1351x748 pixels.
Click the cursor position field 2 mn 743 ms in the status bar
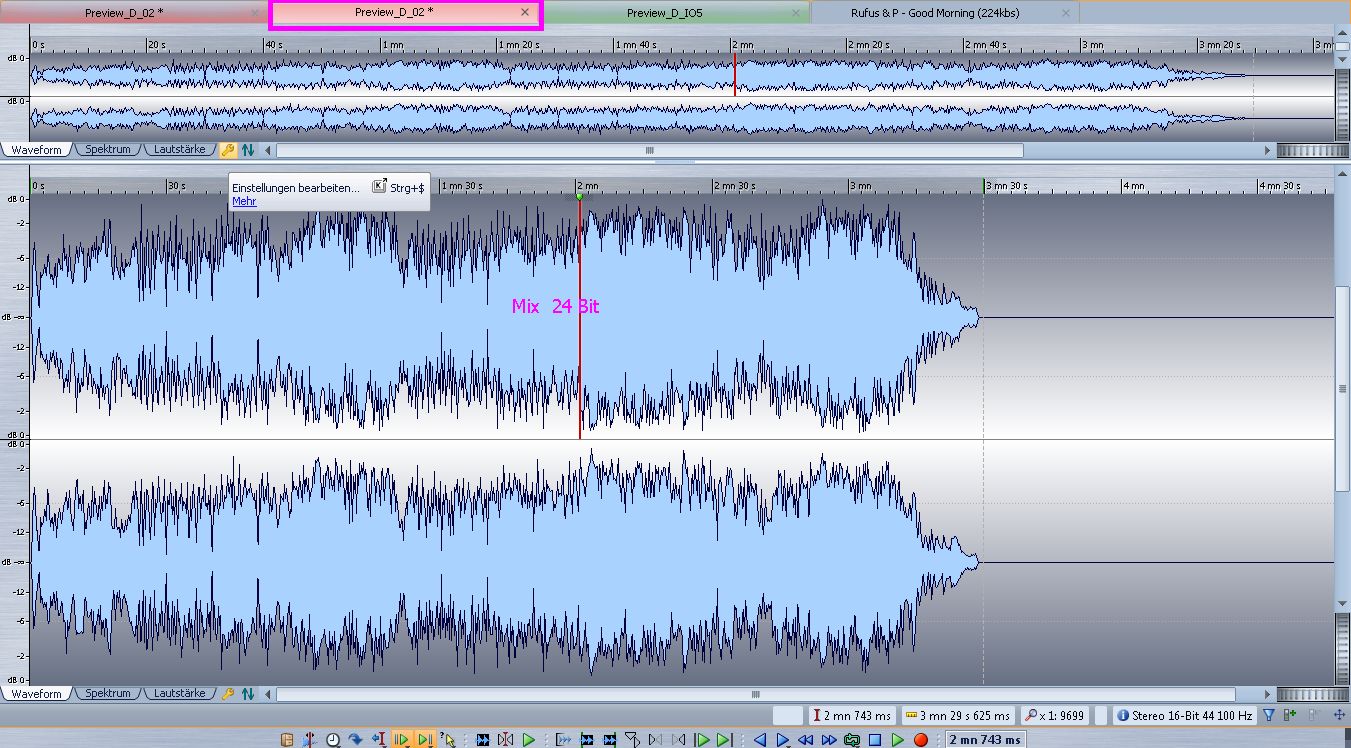tap(851, 716)
